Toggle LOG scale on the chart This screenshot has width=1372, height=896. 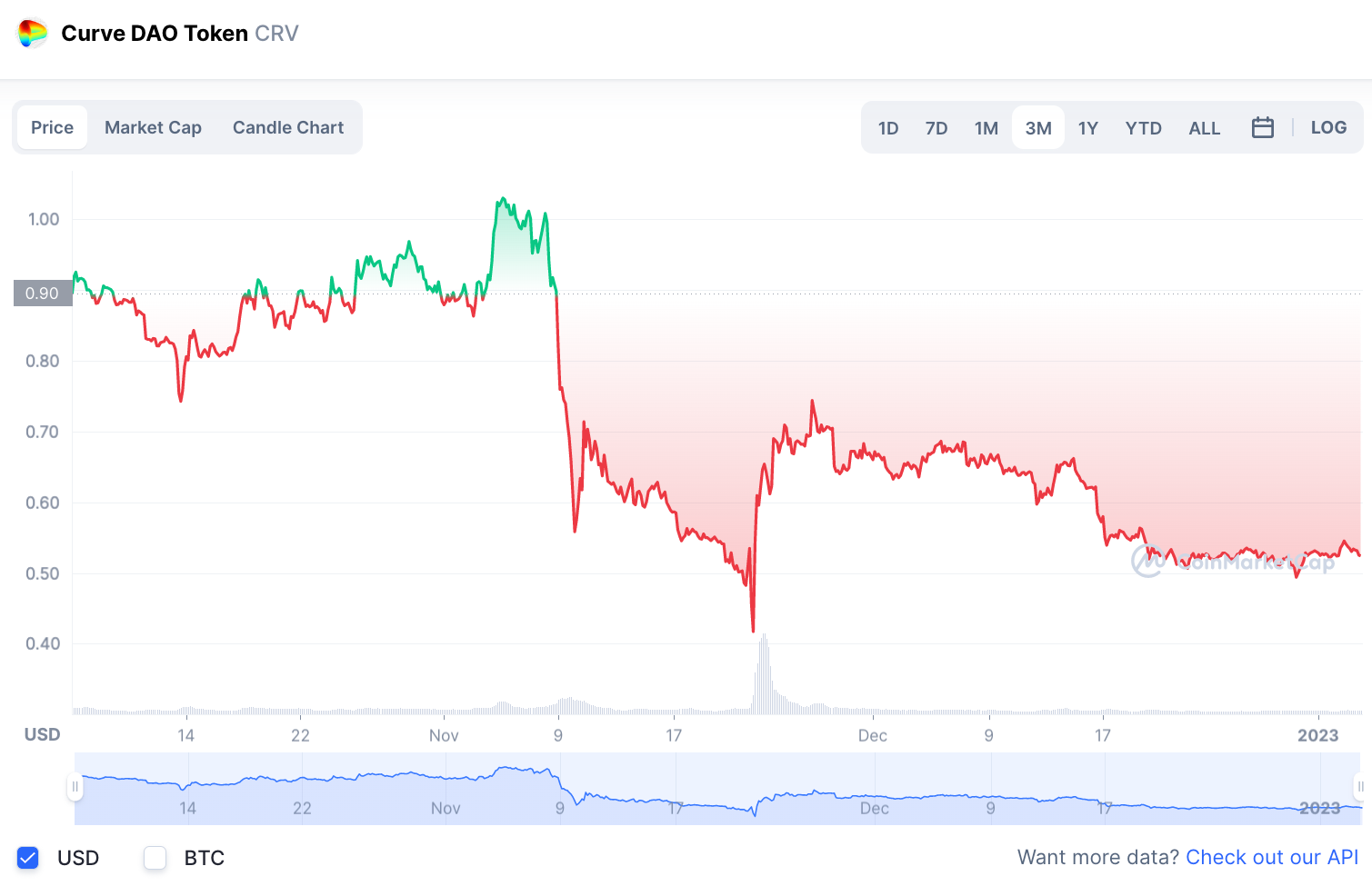[1328, 127]
